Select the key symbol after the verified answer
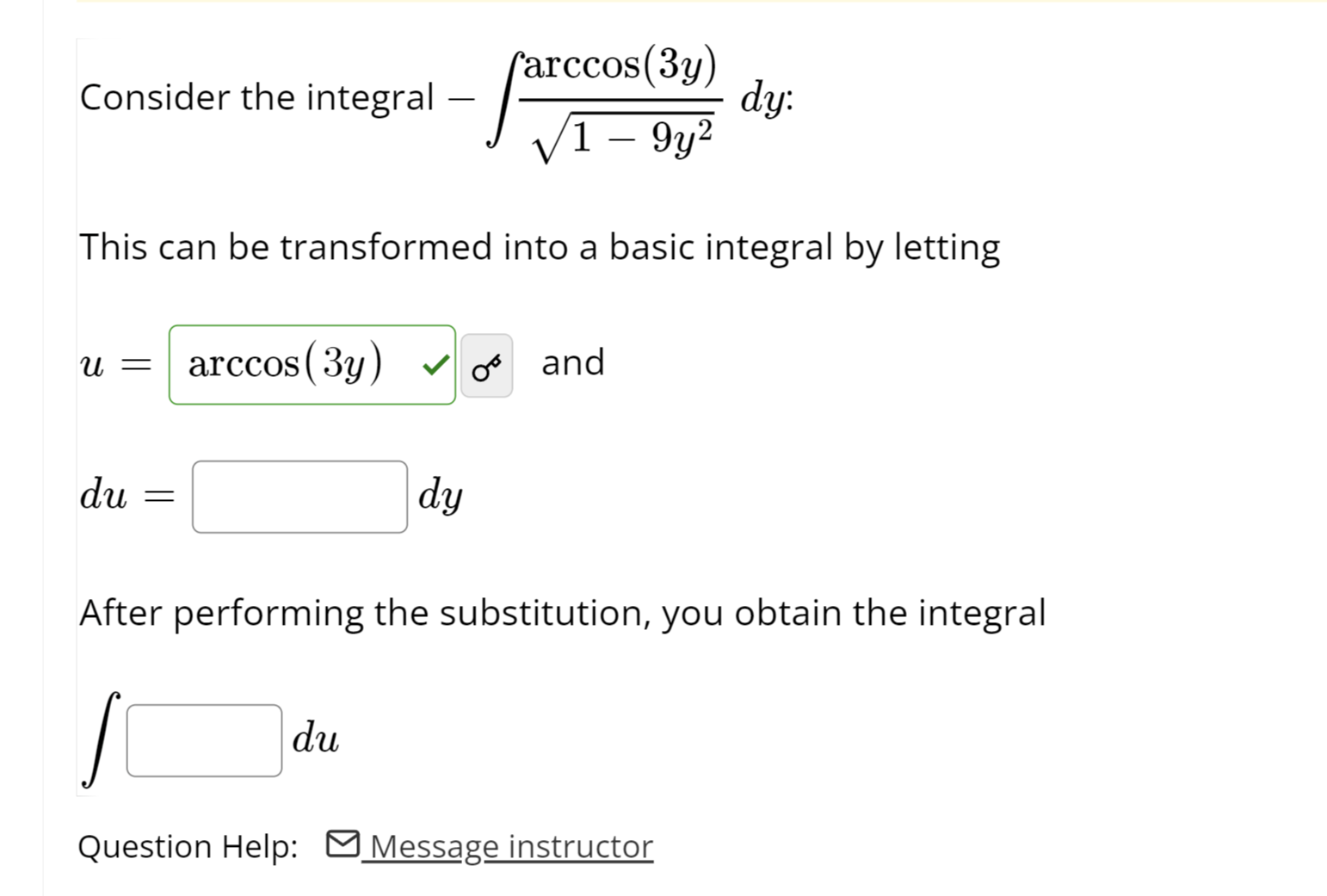1327x896 pixels. (x=485, y=365)
